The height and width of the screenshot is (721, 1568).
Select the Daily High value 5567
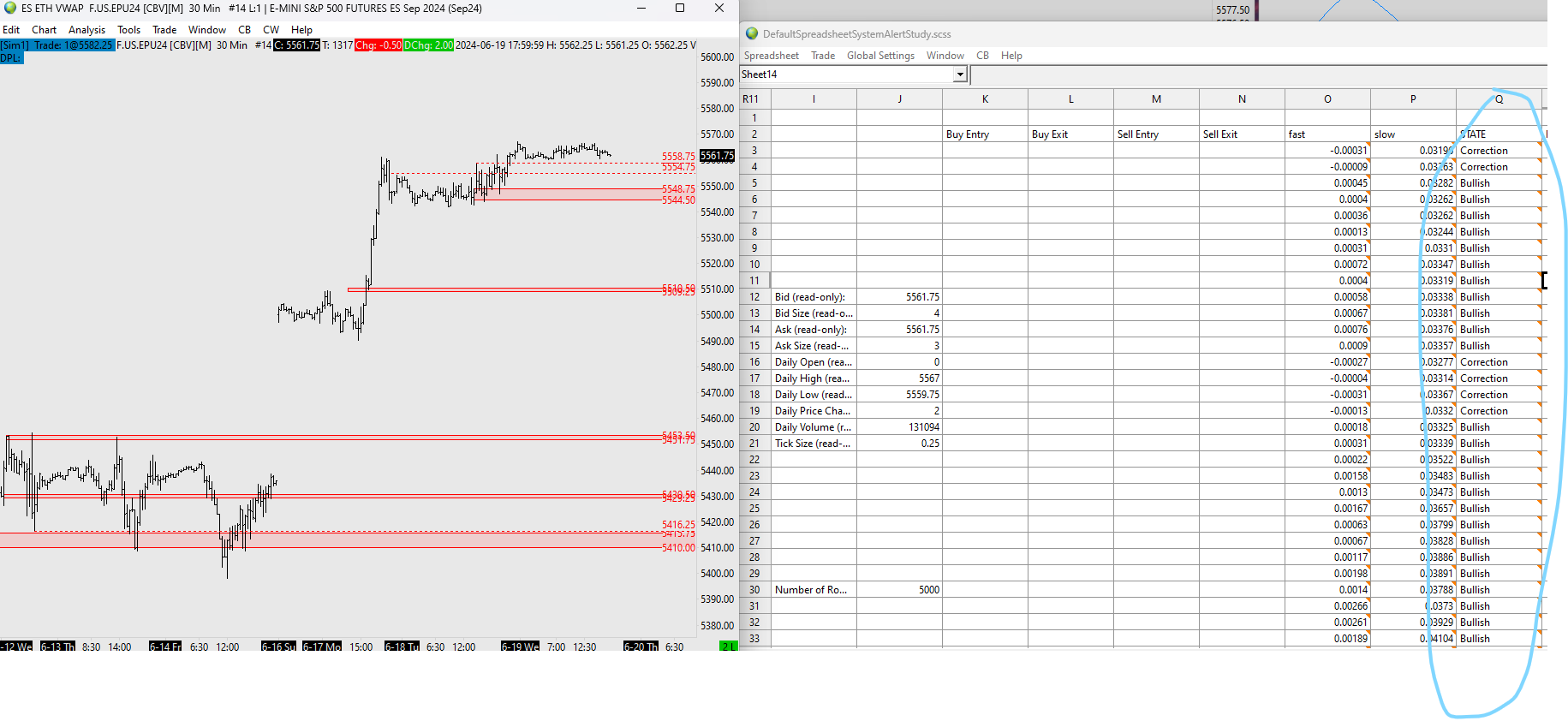(899, 378)
